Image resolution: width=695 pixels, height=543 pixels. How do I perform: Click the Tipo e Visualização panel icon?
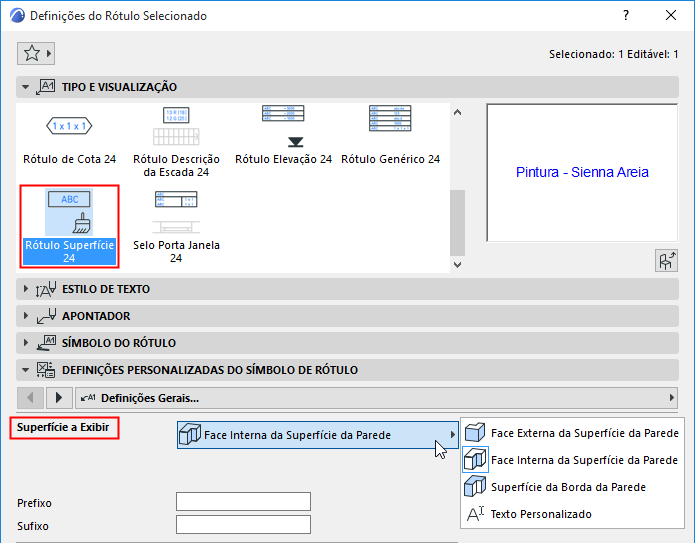tap(46, 87)
